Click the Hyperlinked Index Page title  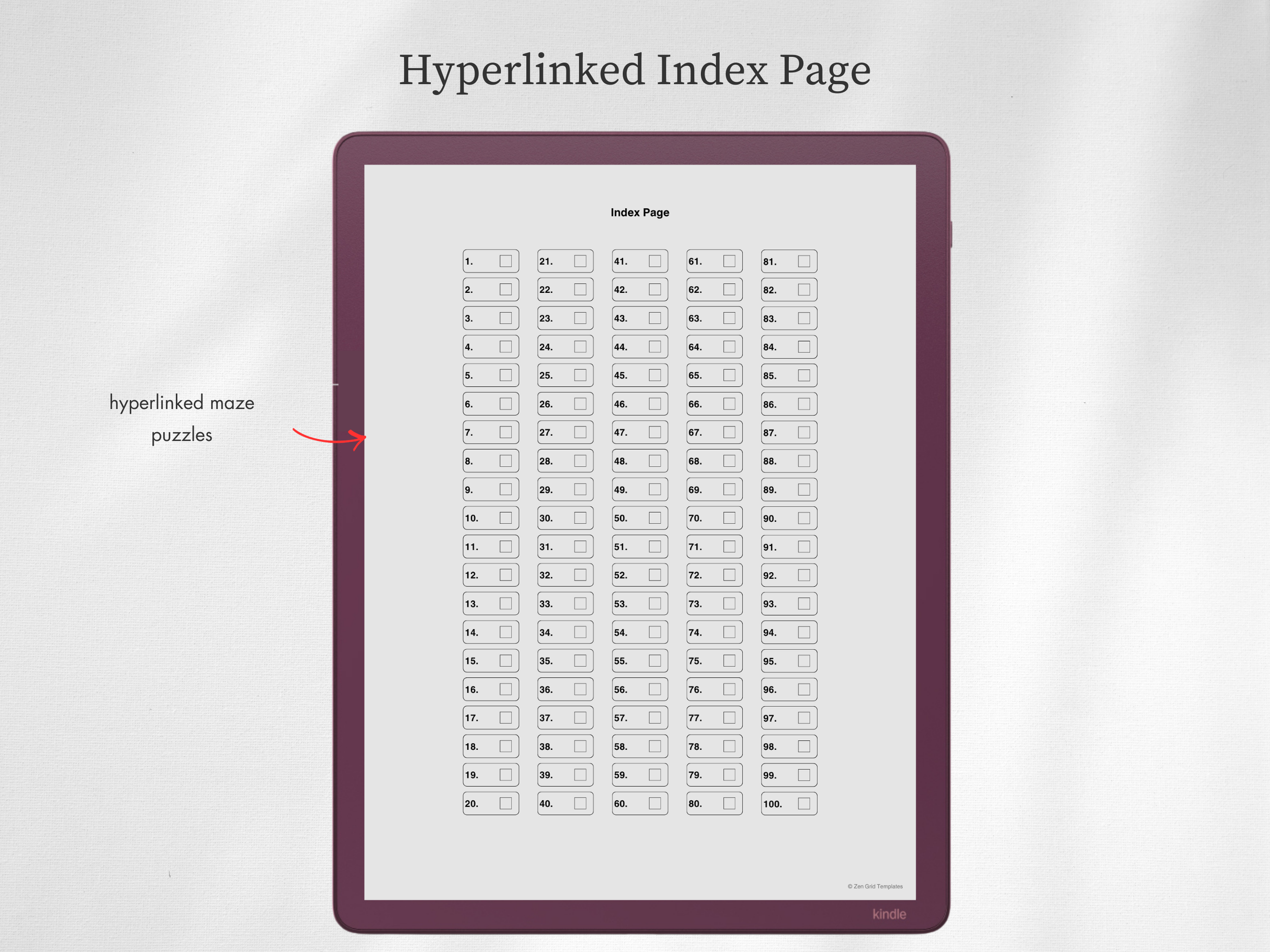point(635,71)
